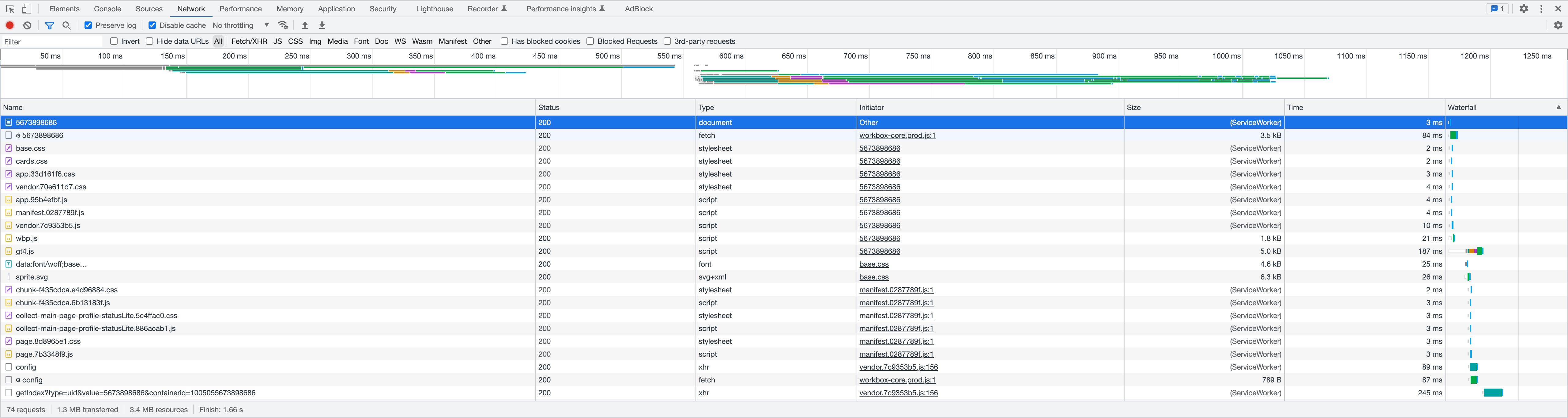Open the network conditions icon
1568x418 pixels.
283,25
